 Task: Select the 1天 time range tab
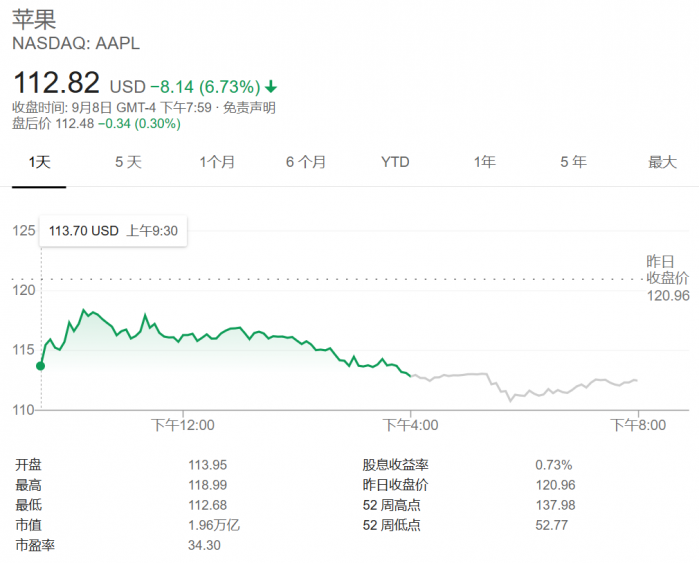coord(39,162)
